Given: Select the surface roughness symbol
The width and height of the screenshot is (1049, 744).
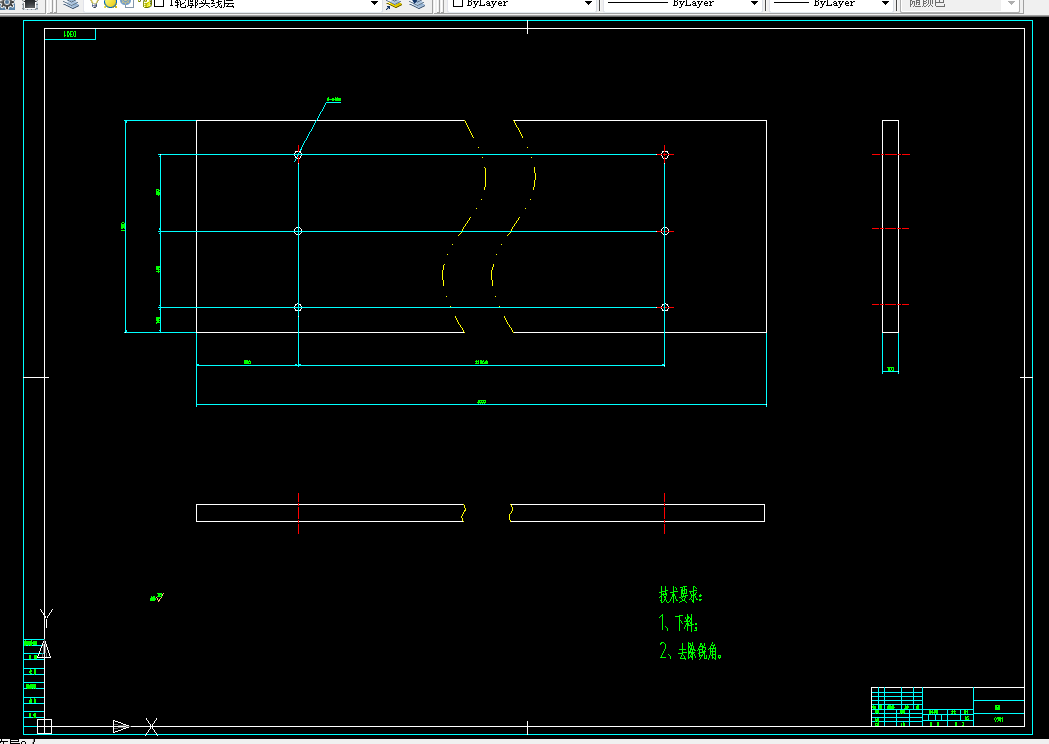Looking at the screenshot, I should click(x=157, y=597).
